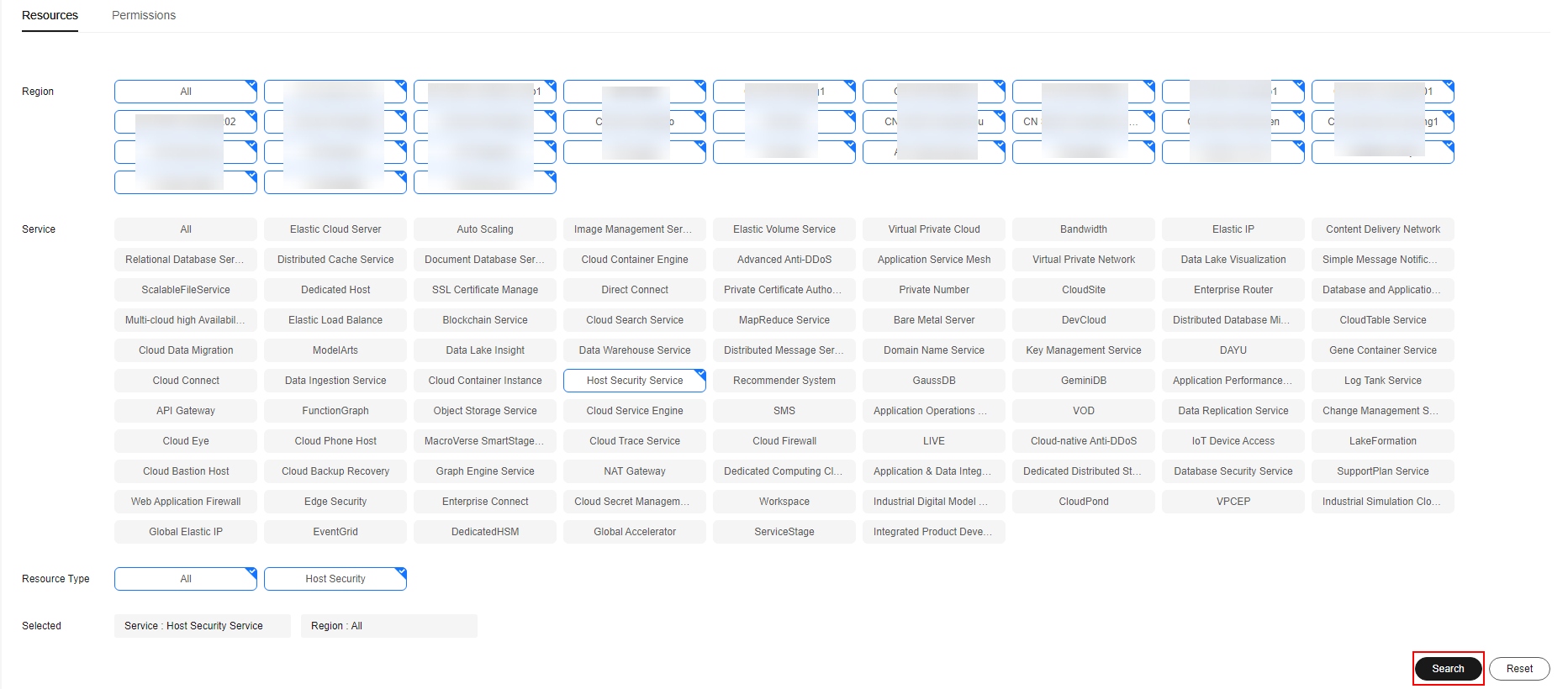
Task: Select the DevCloud service
Action: coord(1084,320)
